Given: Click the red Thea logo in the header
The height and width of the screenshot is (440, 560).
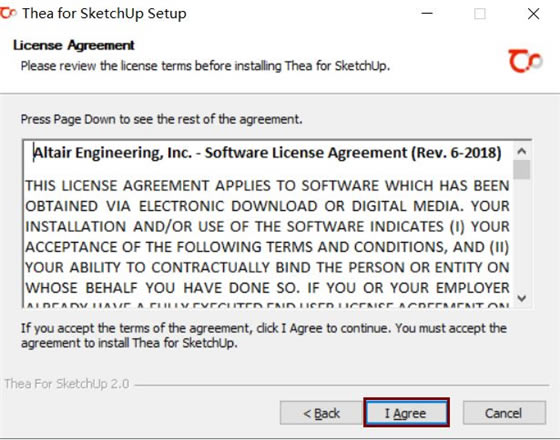Looking at the screenshot, I should (525, 61).
